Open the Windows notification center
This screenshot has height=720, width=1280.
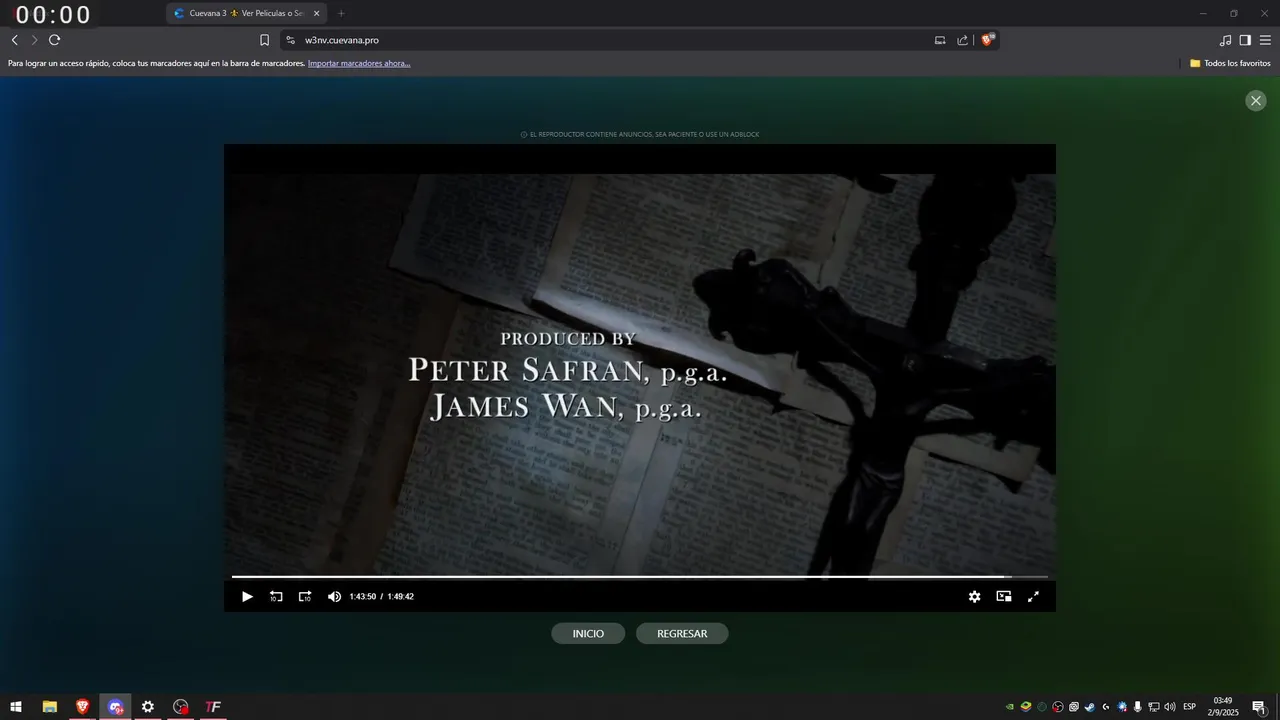point(1259,707)
